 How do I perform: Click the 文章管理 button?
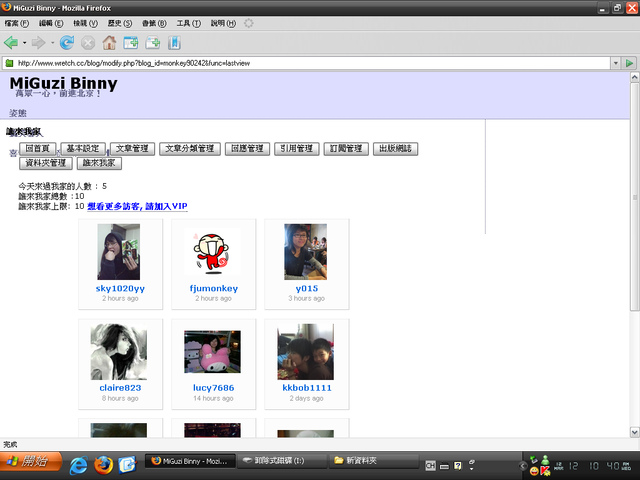tap(132, 149)
